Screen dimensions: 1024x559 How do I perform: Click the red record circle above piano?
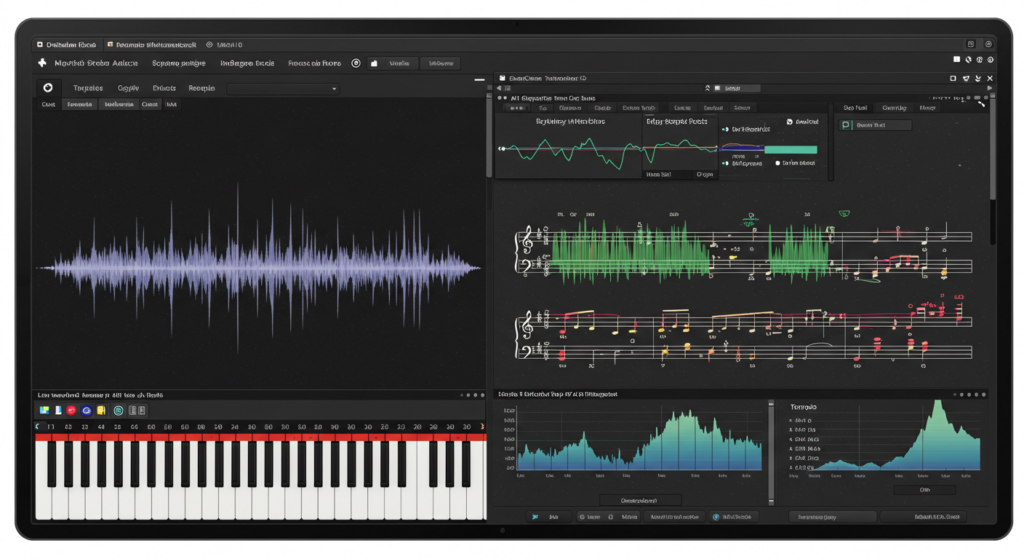point(71,410)
